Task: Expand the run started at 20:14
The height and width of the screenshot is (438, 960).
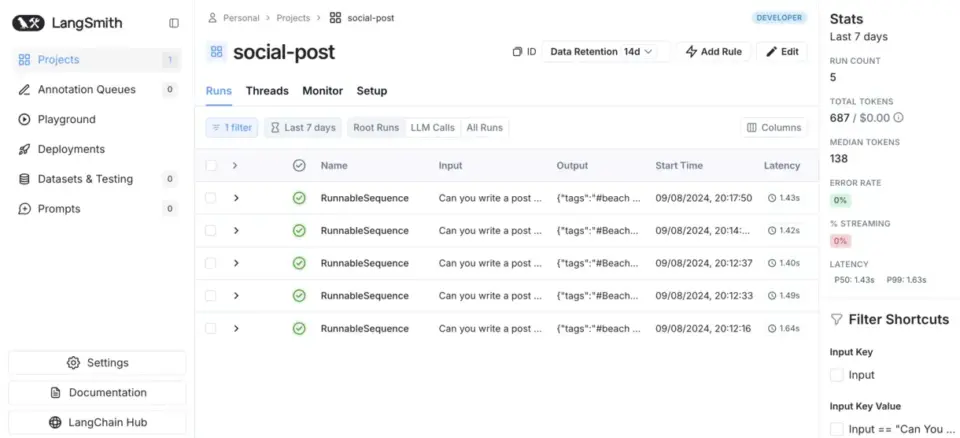Action: click(x=236, y=230)
